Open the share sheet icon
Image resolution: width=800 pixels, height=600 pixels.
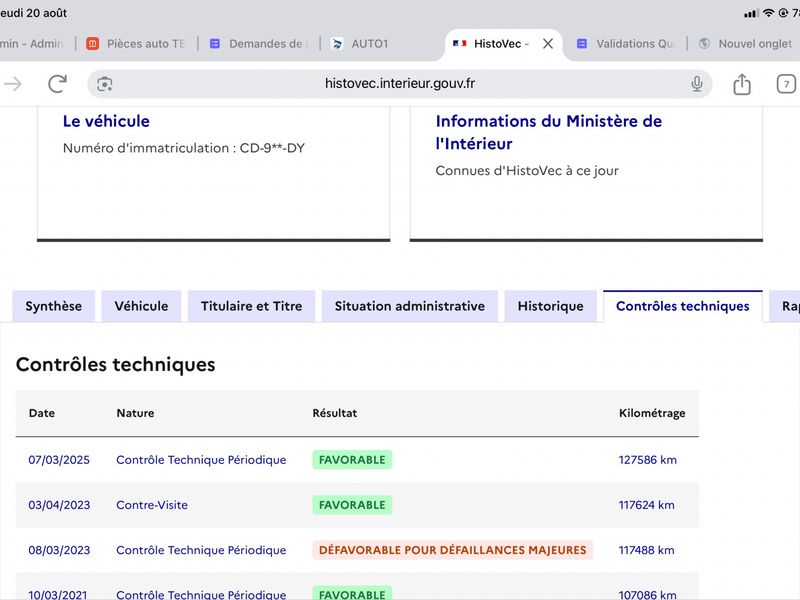tap(742, 84)
